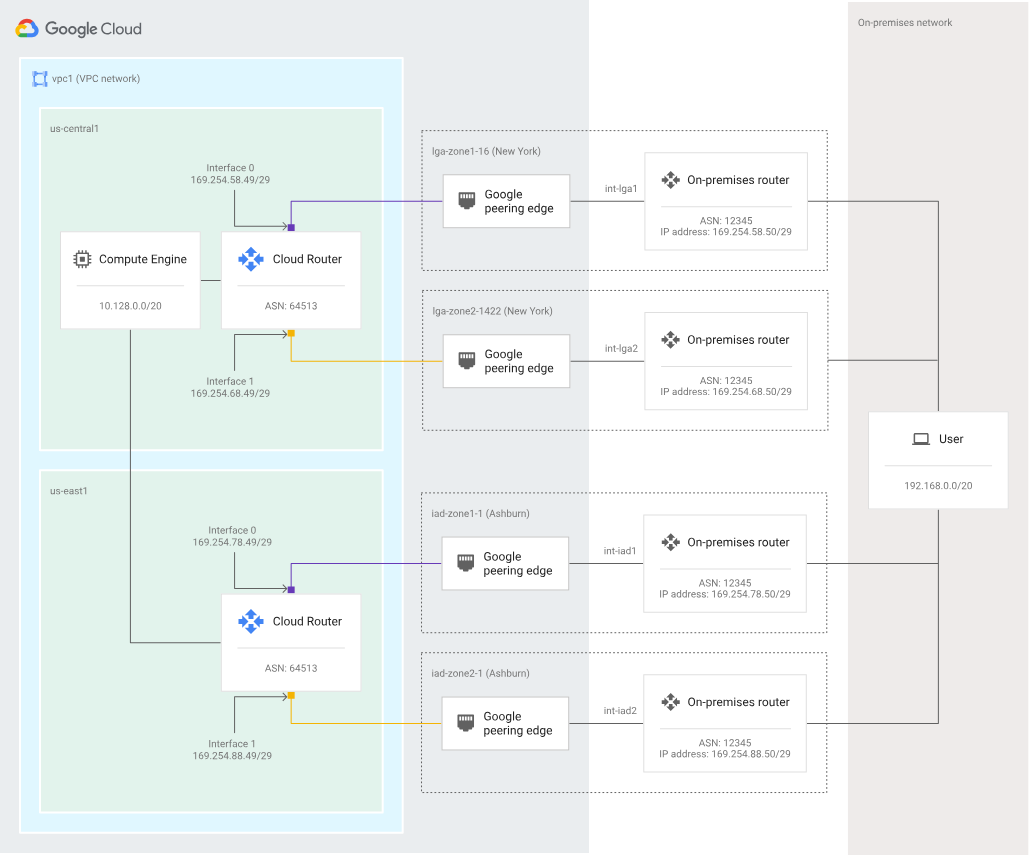Select the 'int-iad2' link label
1029x855 pixels.
620,711
